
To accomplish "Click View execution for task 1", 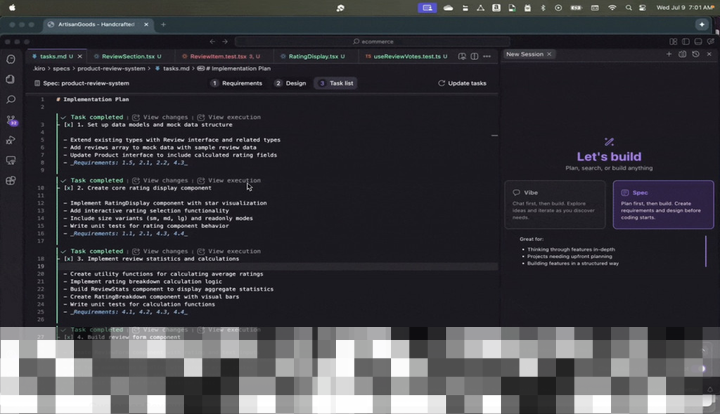I will (x=229, y=117).
